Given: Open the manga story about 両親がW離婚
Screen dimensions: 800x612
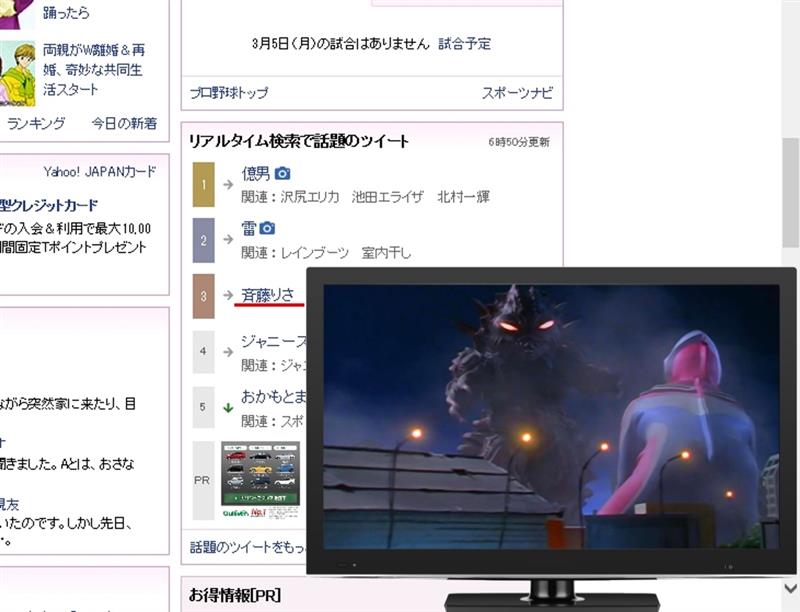Looking at the screenshot, I should (94, 70).
